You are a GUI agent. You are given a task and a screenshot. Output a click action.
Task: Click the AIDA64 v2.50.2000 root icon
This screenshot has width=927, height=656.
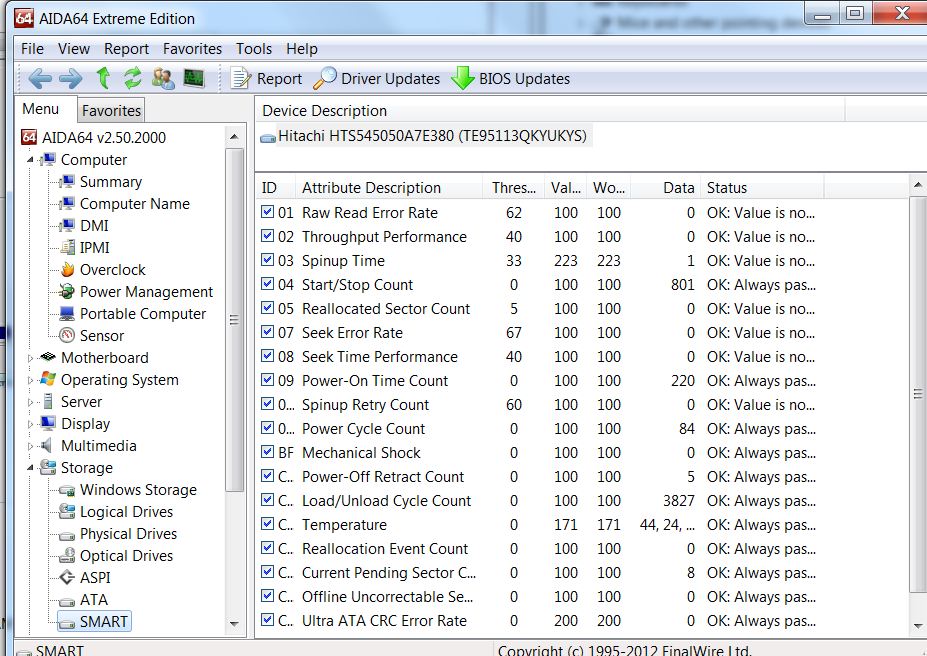coord(29,138)
